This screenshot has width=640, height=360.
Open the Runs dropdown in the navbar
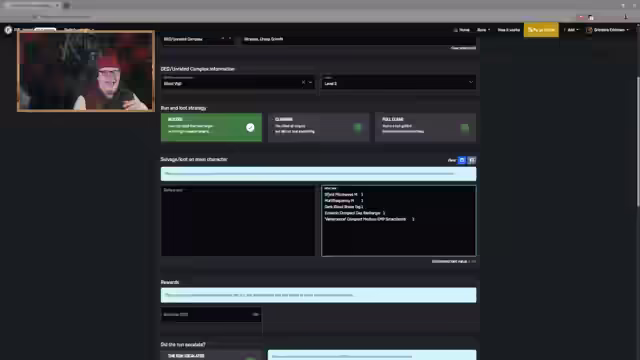pos(484,30)
